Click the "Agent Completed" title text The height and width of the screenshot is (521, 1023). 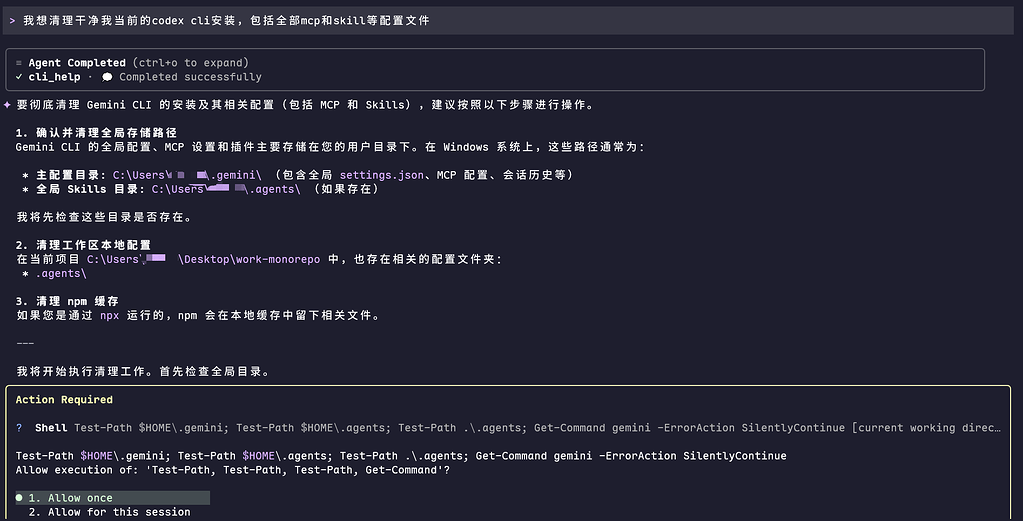tap(77, 63)
